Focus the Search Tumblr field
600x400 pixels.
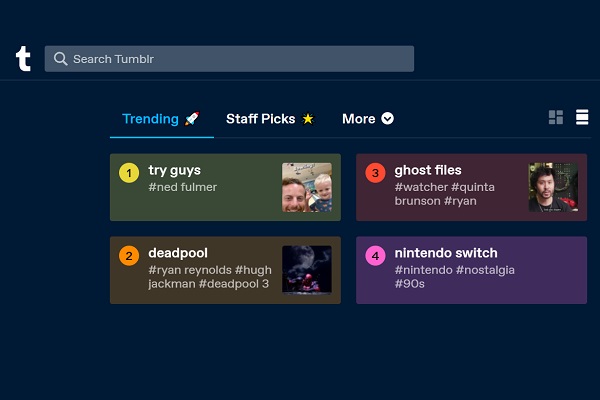pos(229,59)
